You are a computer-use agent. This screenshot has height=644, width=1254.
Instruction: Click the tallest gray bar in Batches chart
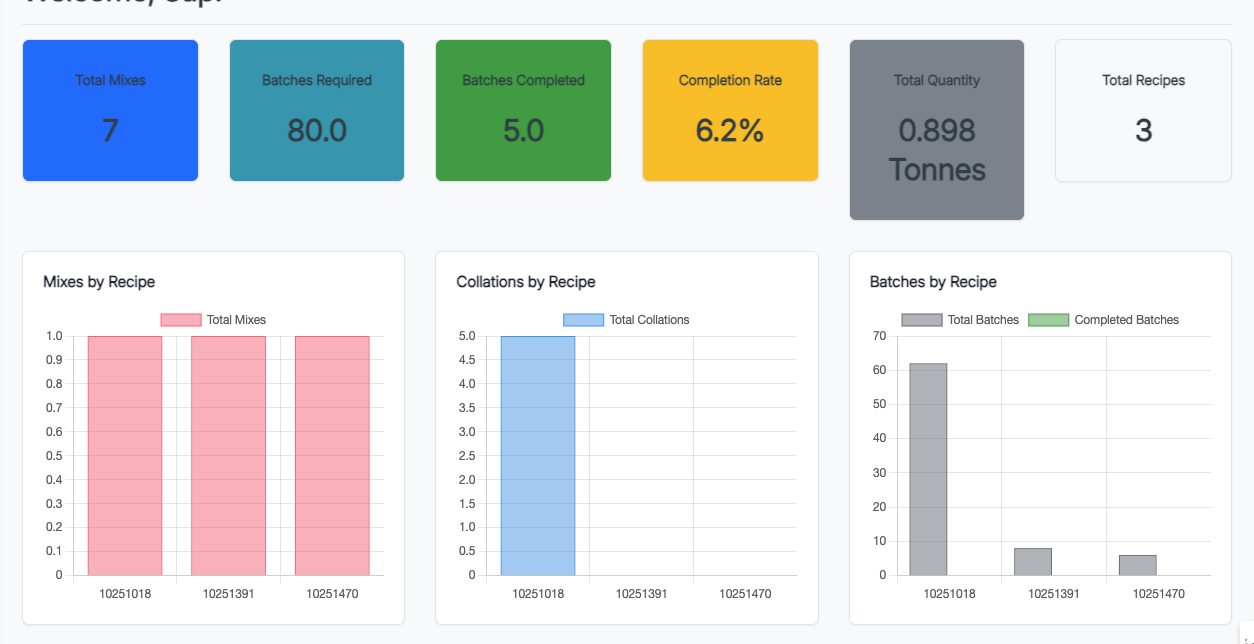click(x=928, y=470)
